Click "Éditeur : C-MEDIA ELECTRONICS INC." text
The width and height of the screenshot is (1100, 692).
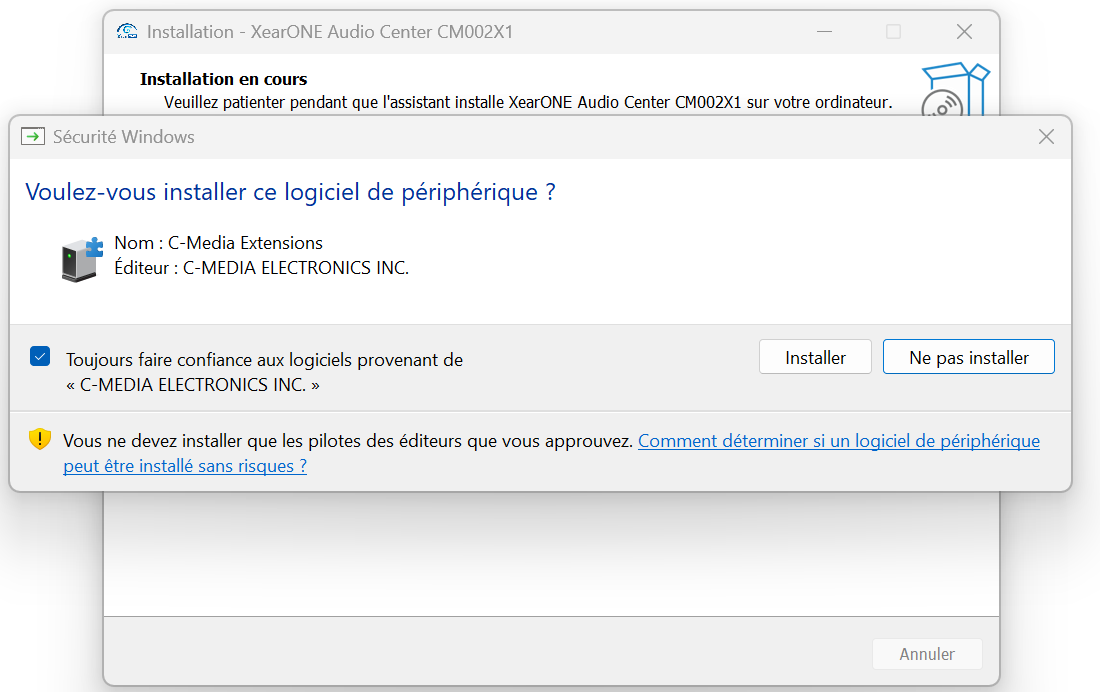click(262, 268)
